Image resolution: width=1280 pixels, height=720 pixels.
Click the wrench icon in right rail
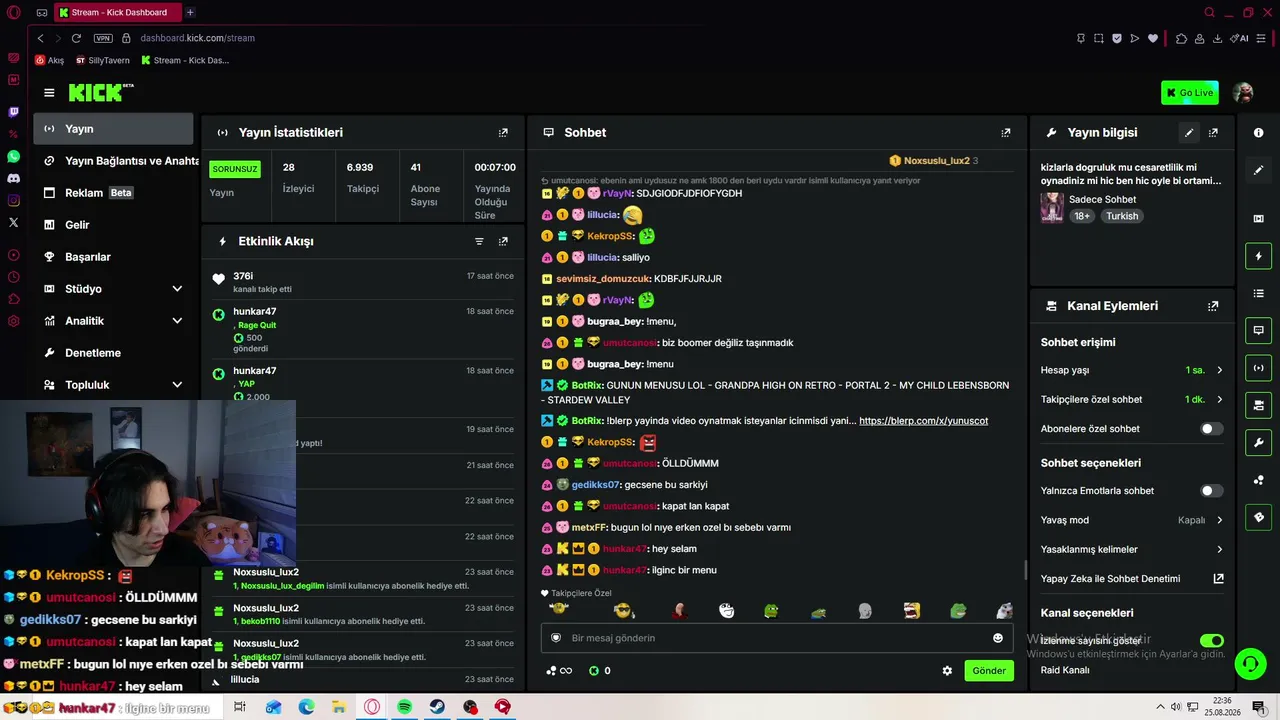(1259, 442)
